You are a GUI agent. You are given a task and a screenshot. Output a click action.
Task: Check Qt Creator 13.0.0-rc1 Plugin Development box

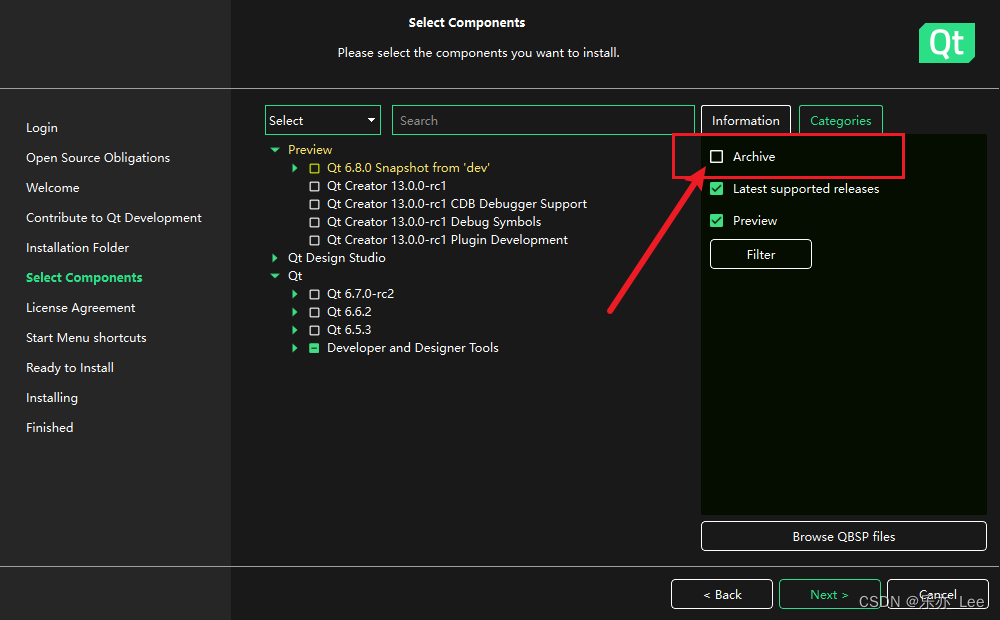pos(314,240)
